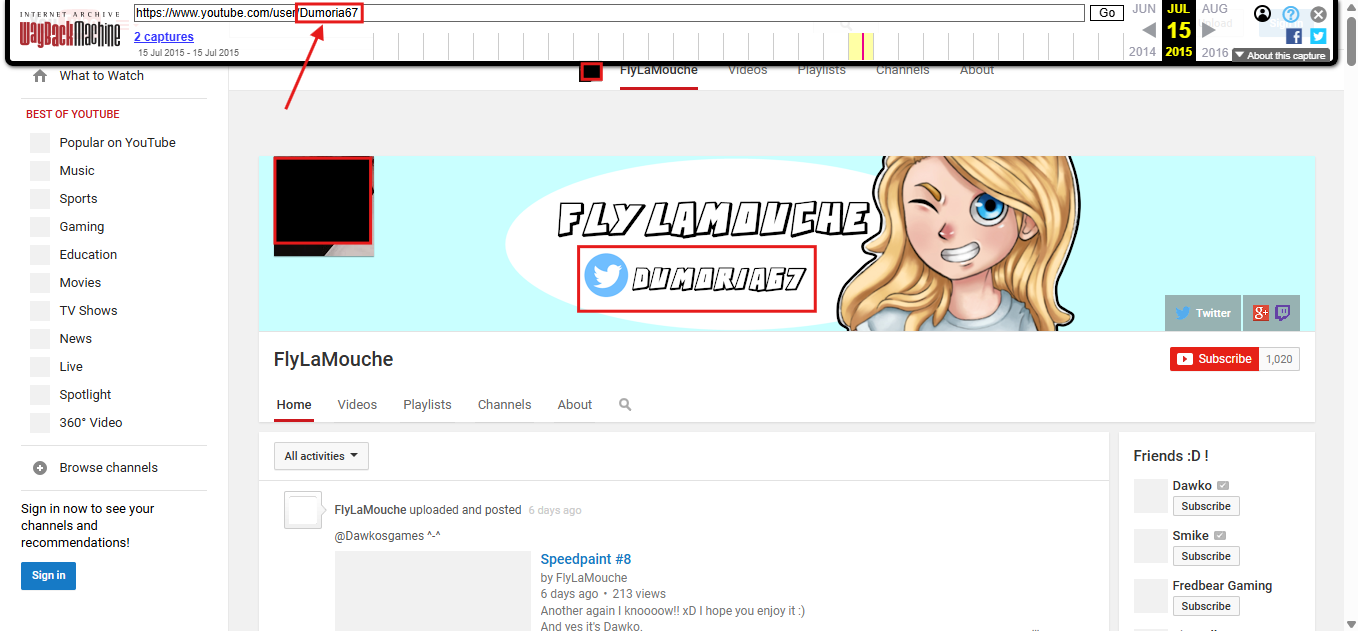
Task: Switch to the Videos channel tab
Action: [357, 405]
